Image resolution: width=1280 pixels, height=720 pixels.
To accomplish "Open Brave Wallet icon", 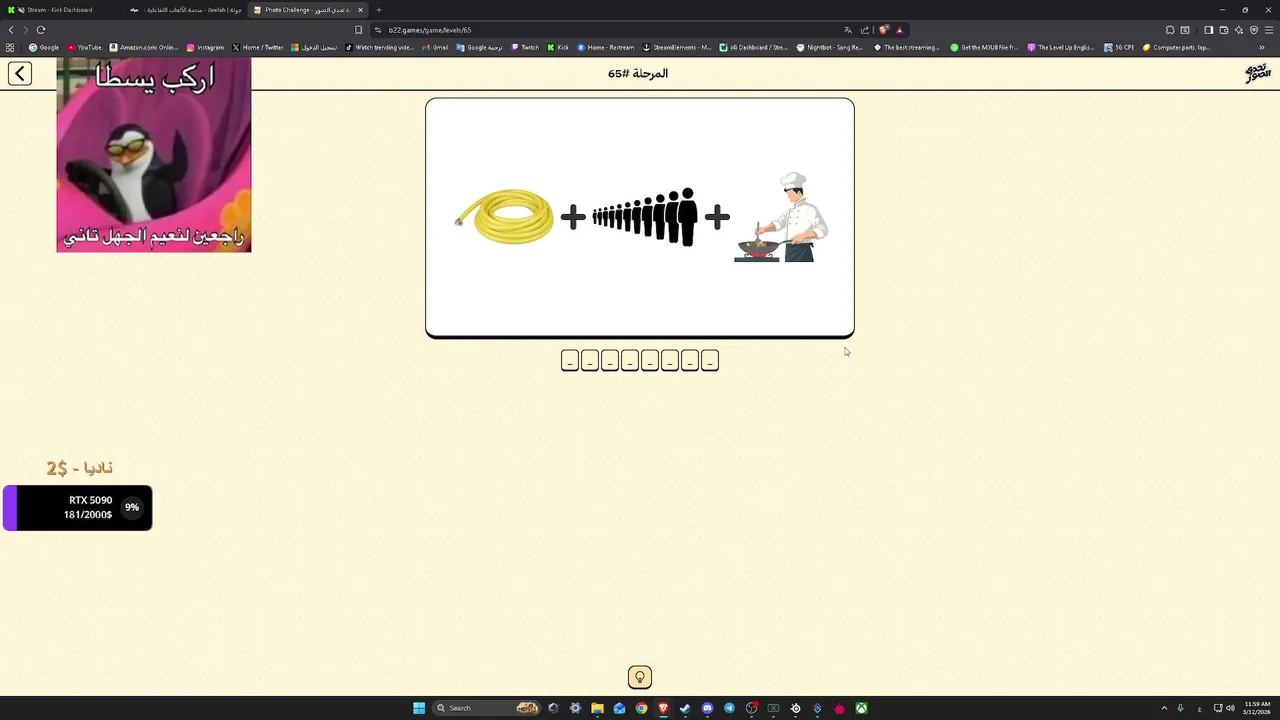I will click(1223, 30).
